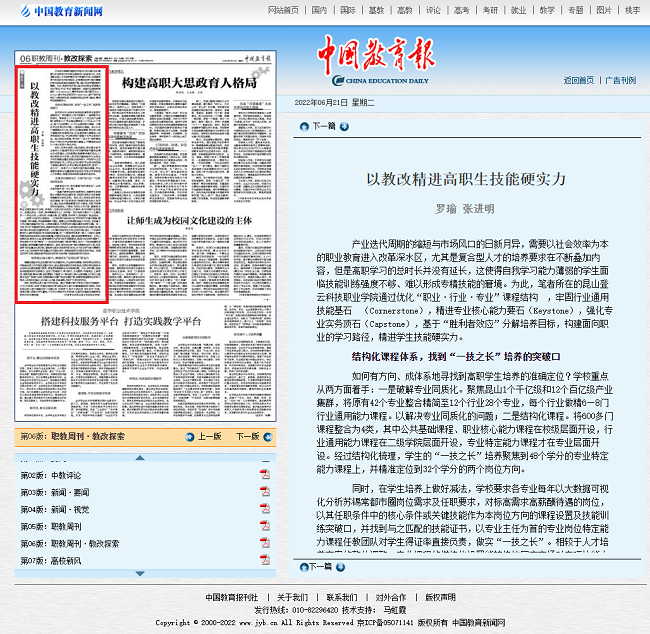Click the previous page (上一版) arrow icon

190,437
